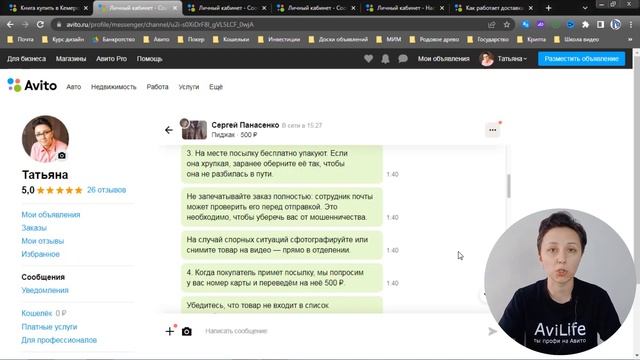Open messages via the speech bubble icon

tap(403, 59)
